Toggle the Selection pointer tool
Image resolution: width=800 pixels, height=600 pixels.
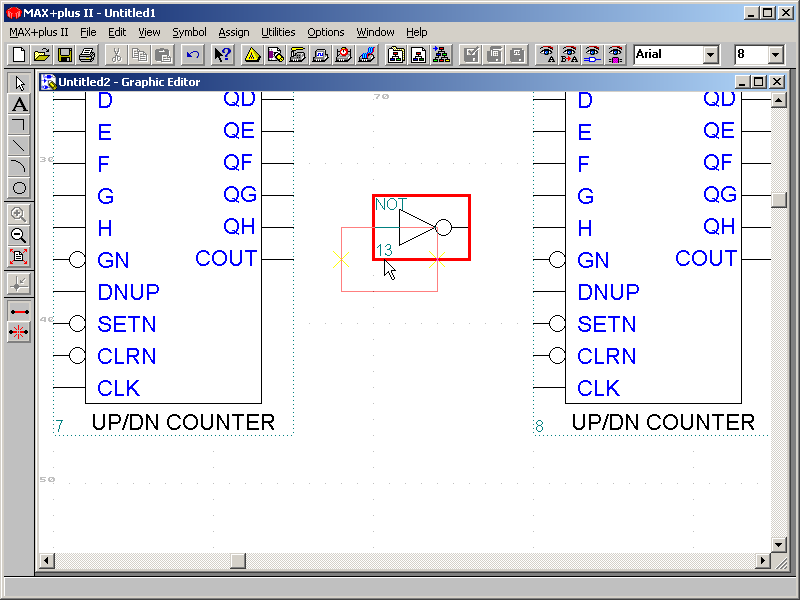(x=19, y=83)
